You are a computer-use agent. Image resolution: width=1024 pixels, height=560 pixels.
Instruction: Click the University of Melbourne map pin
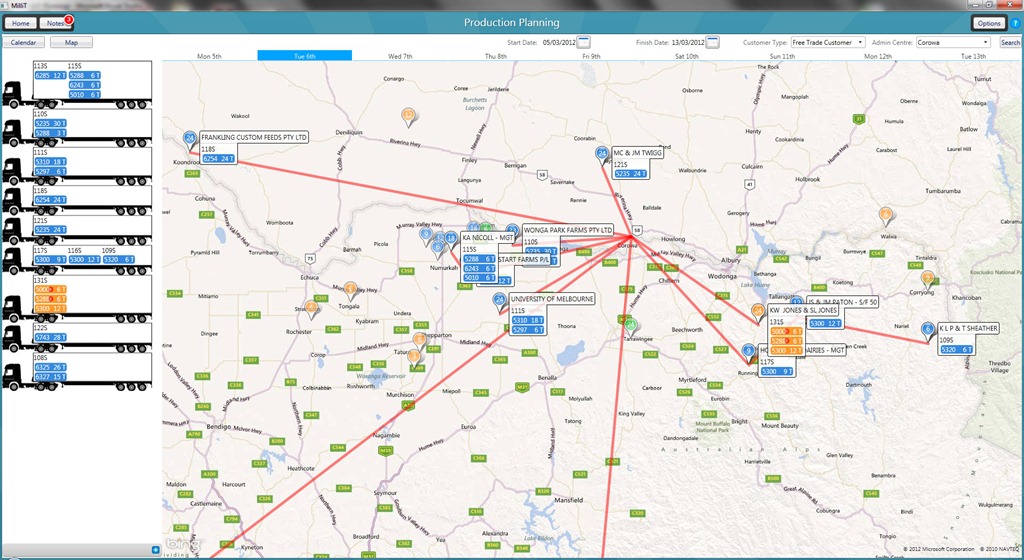click(x=499, y=300)
